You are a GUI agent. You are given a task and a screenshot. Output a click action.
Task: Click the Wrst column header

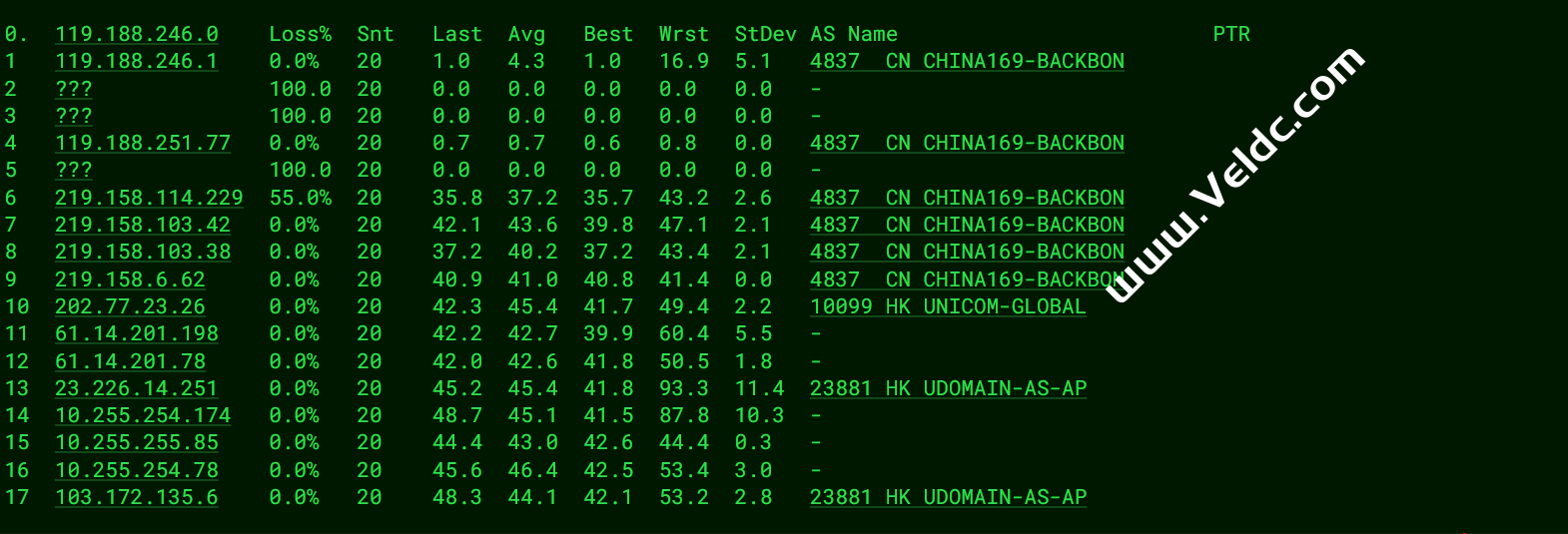coord(684,34)
